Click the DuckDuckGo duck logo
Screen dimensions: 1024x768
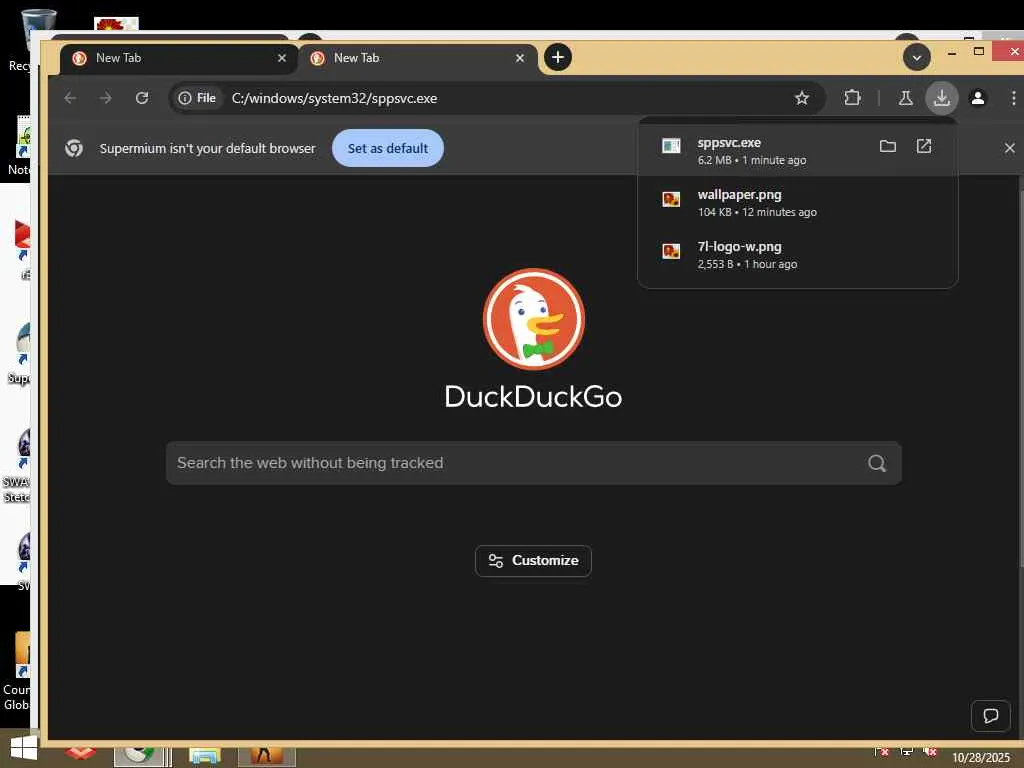[x=534, y=319]
